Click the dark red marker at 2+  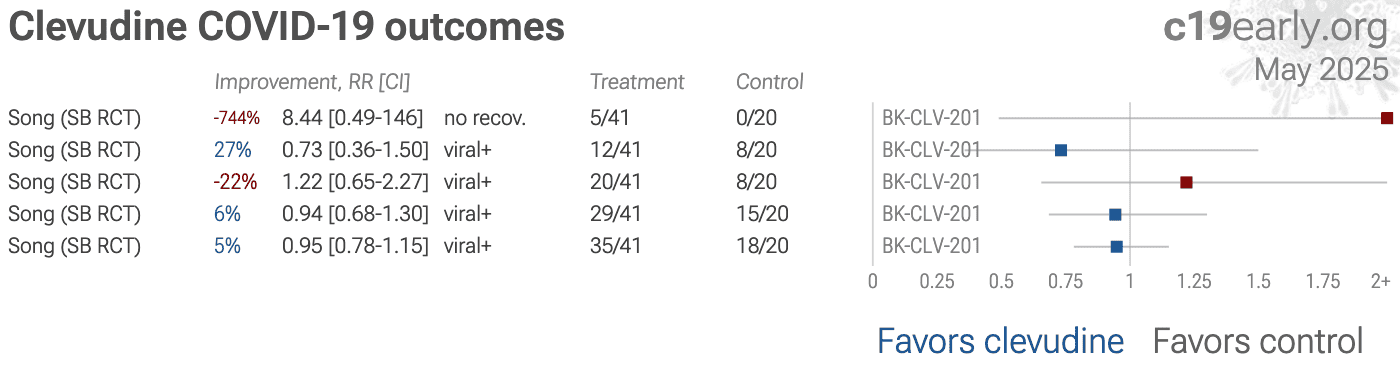coord(1387,118)
